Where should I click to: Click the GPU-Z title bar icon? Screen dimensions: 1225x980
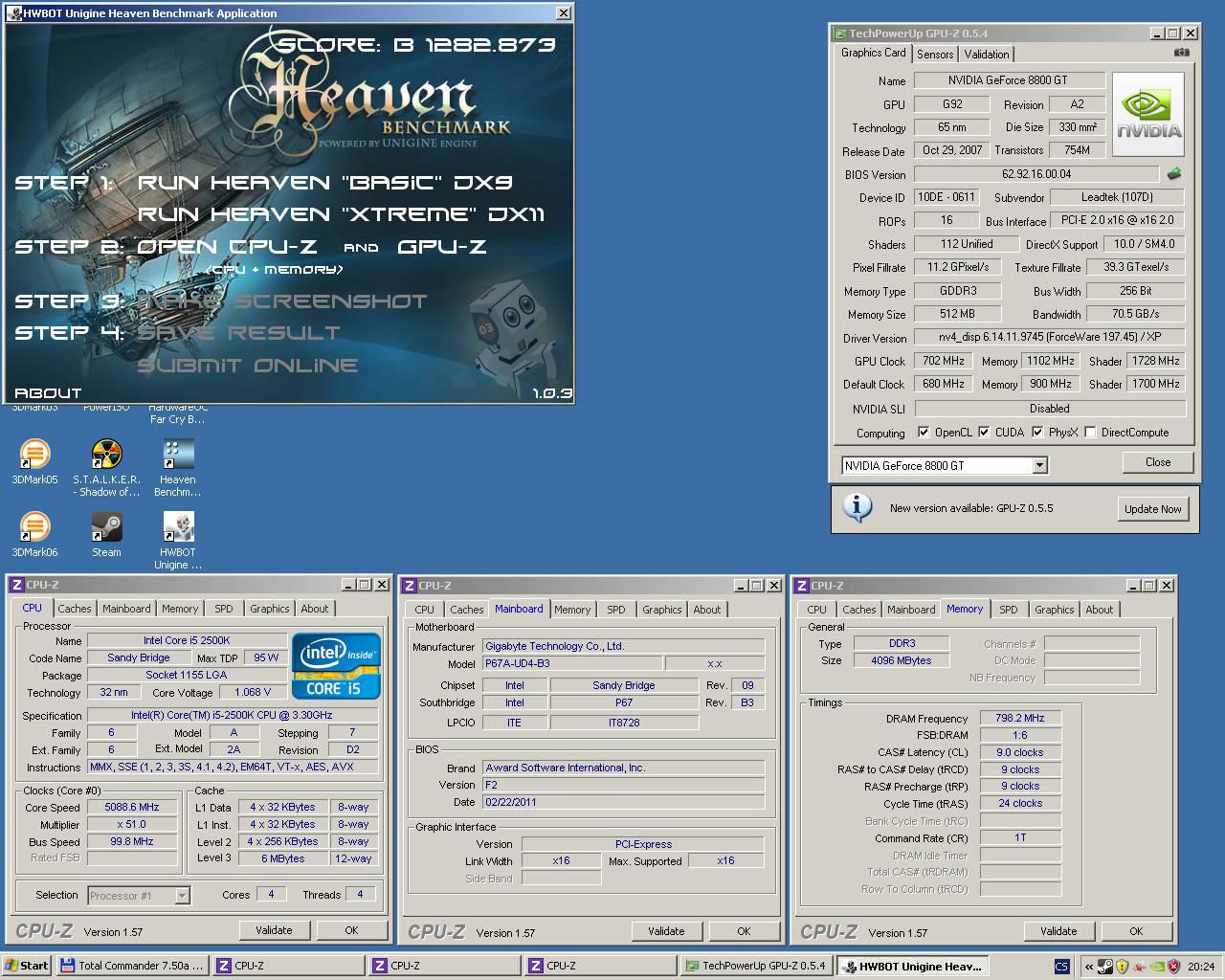pyautogui.click(x=840, y=33)
